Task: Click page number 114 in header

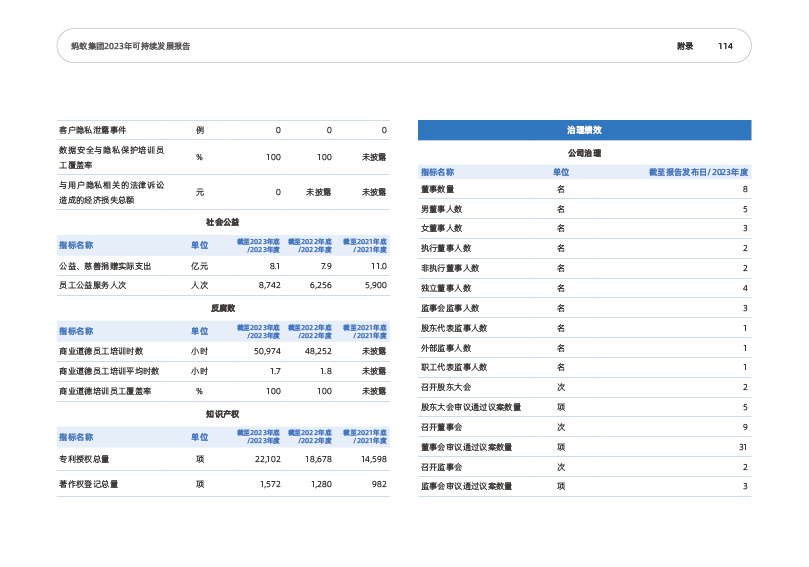Action: [725, 46]
